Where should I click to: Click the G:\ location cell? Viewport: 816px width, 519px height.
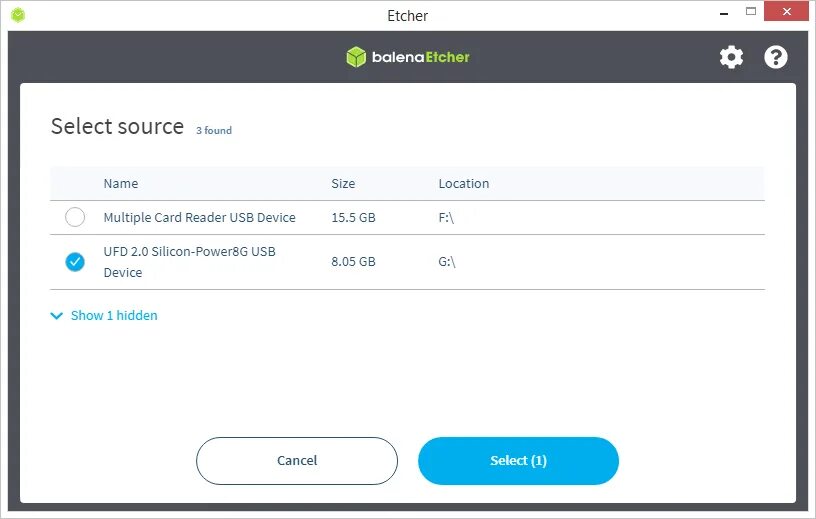coord(447,262)
